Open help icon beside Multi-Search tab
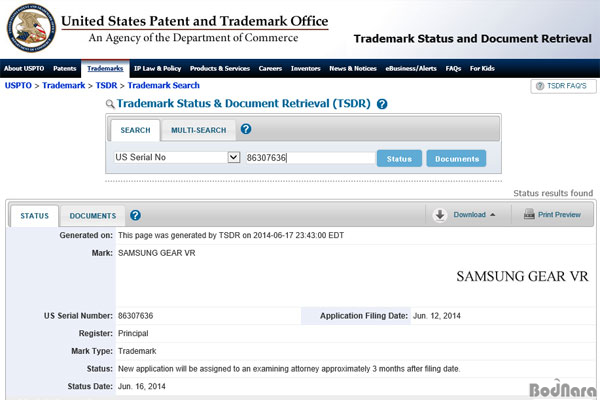Screen dimensions: 600x400 click(246, 129)
